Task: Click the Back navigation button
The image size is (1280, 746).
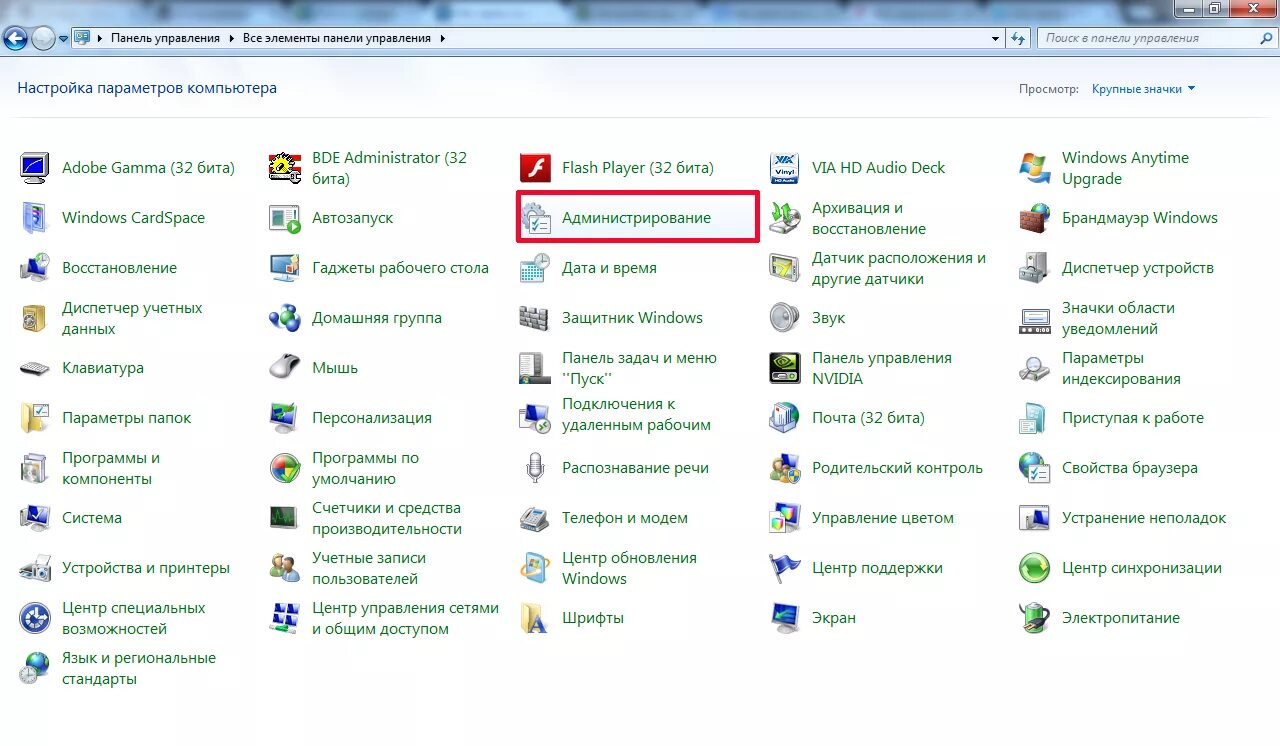Action: click(x=16, y=39)
